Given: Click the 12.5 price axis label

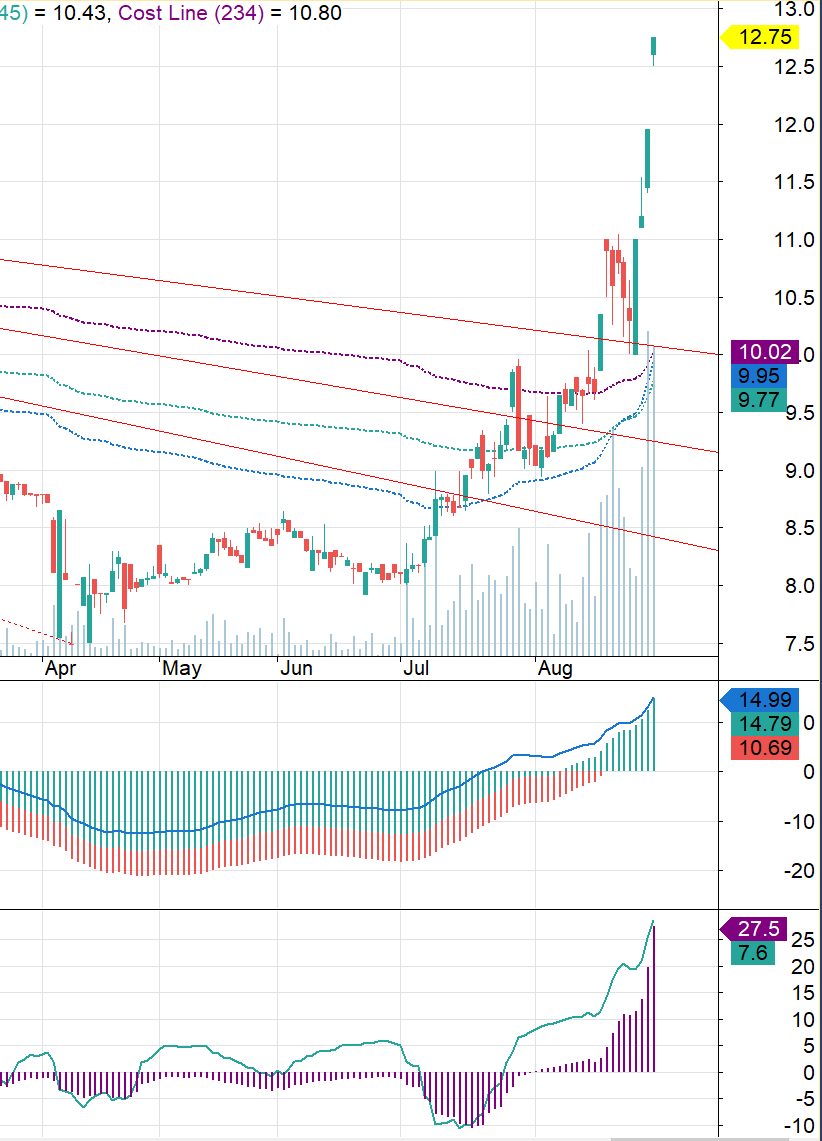Looking at the screenshot, I should tap(794, 67).
